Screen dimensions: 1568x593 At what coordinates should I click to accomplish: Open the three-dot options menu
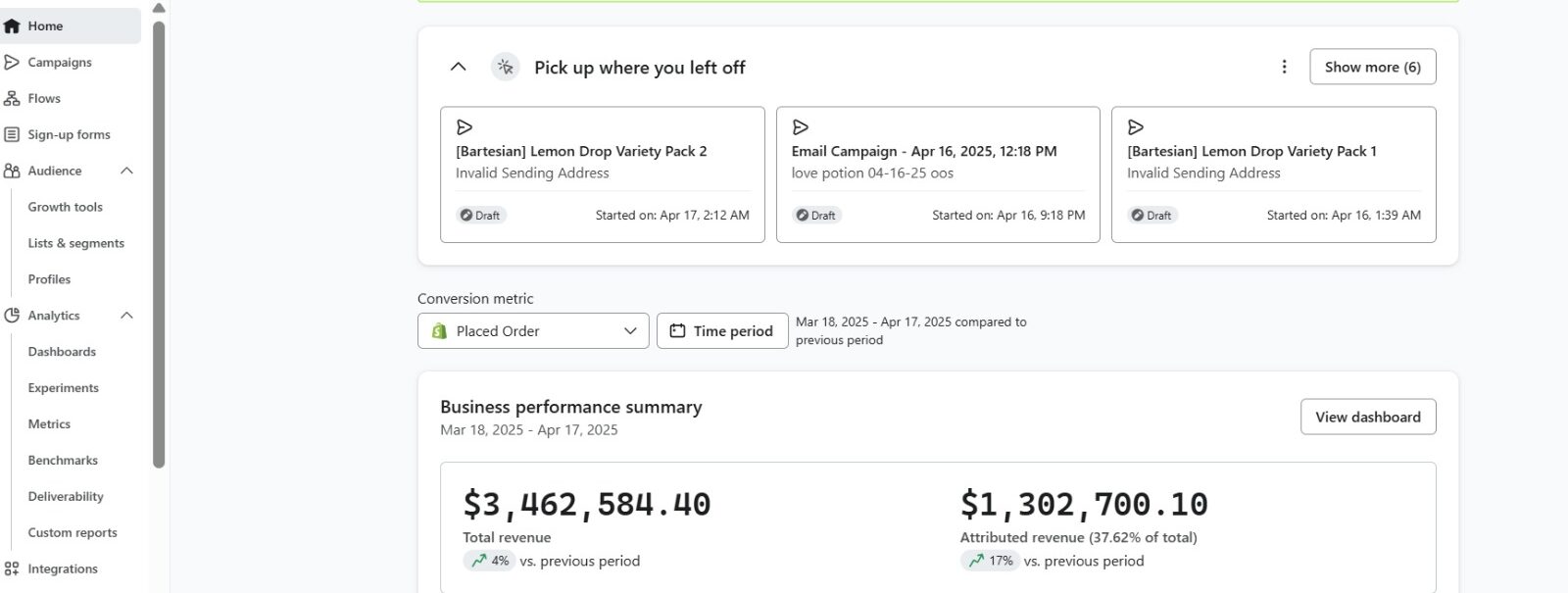click(1284, 67)
